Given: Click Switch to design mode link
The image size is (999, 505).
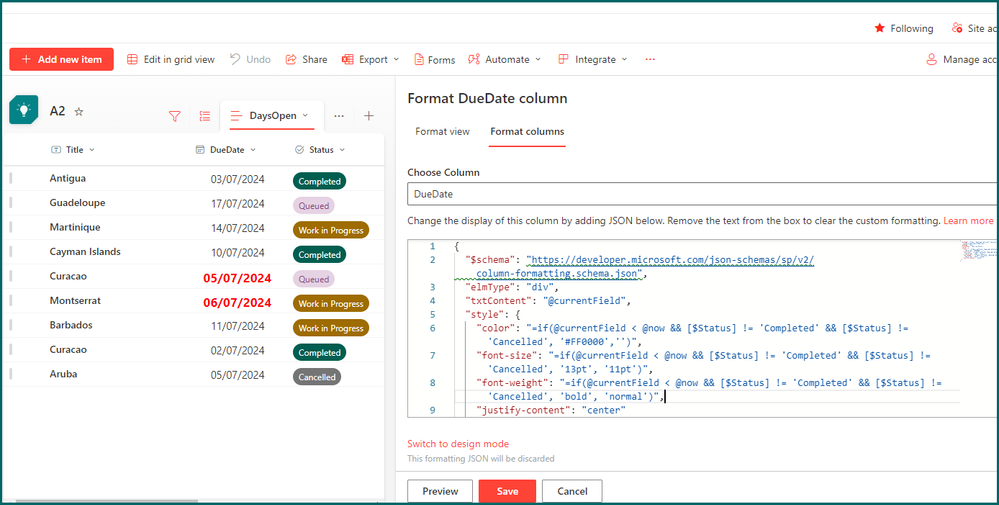Looking at the screenshot, I should (458, 444).
